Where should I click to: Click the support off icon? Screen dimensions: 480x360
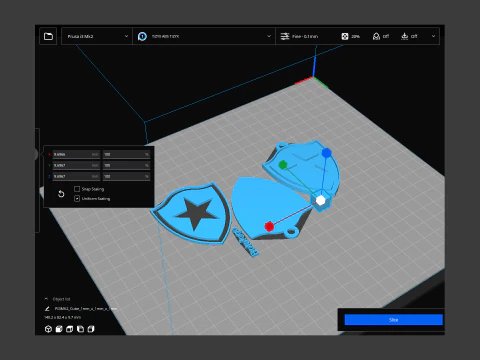[x=376, y=36]
